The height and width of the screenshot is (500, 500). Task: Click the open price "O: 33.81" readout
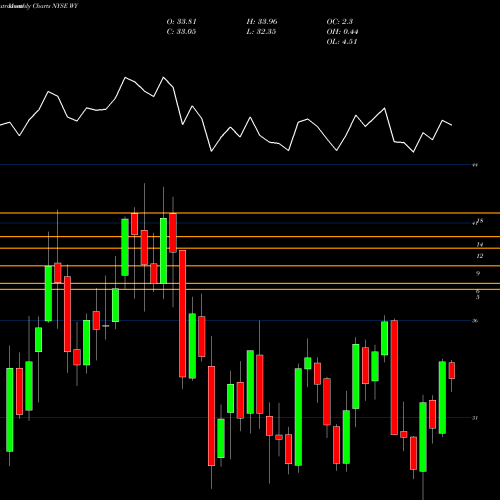coord(181,22)
